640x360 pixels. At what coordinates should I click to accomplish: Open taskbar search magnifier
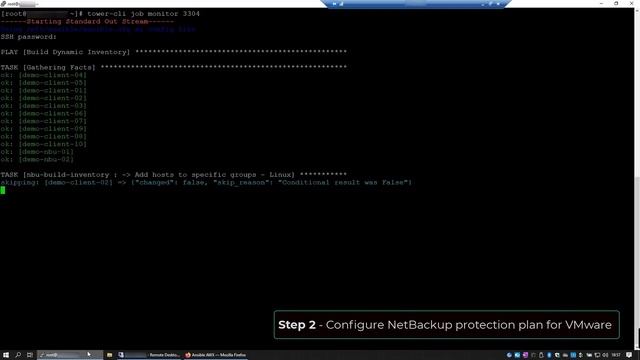[18, 355]
